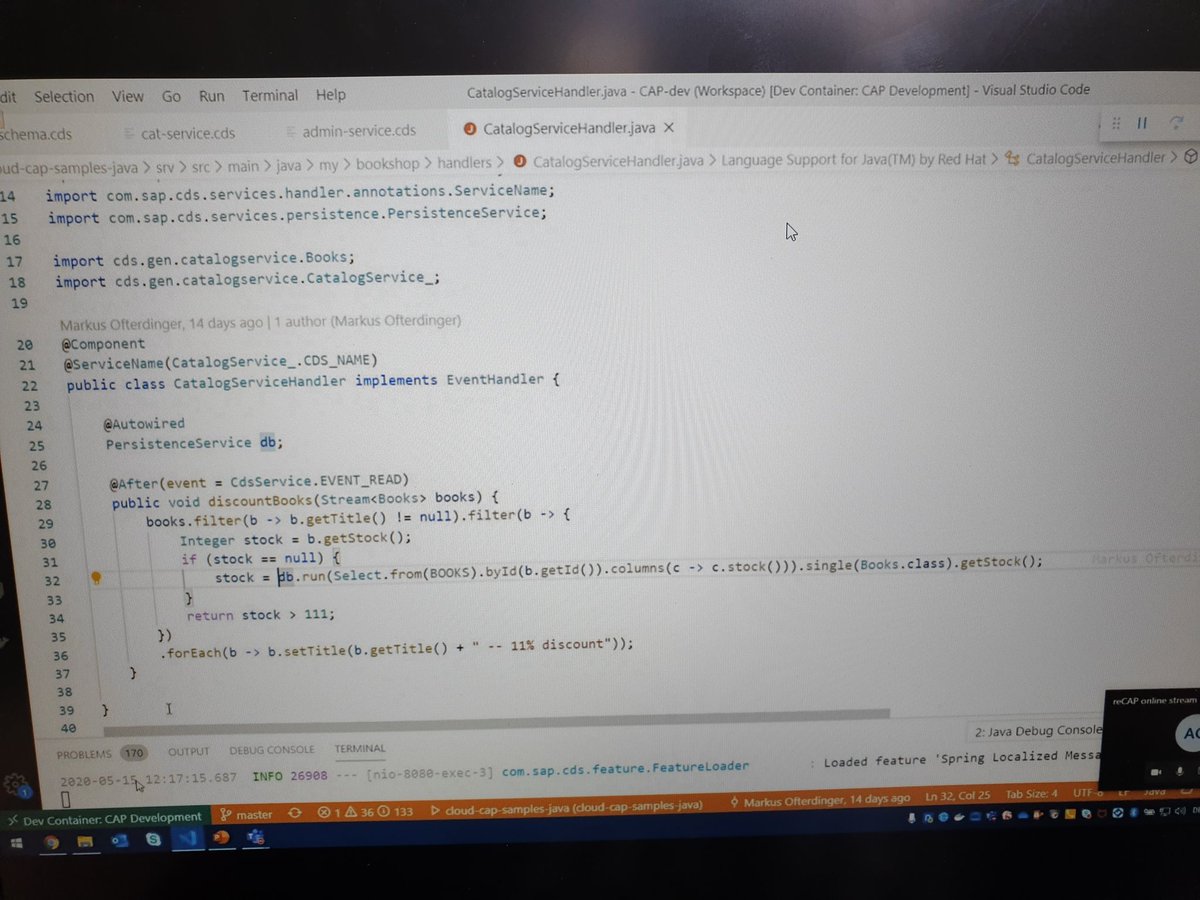This screenshot has height=900, width=1200.
Task: Open the Run menu
Action: tap(211, 96)
